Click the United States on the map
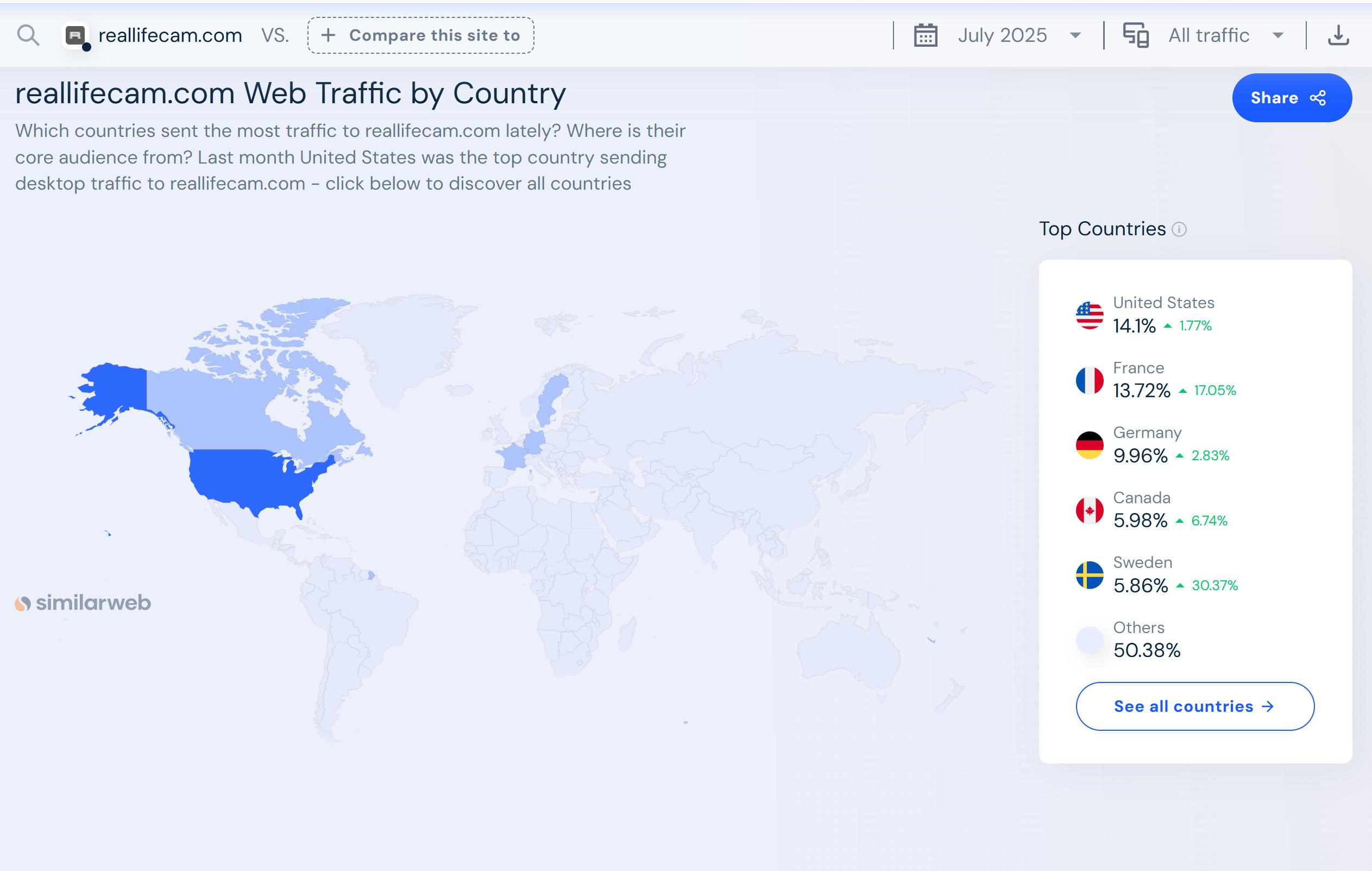 pyautogui.click(x=251, y=478)
